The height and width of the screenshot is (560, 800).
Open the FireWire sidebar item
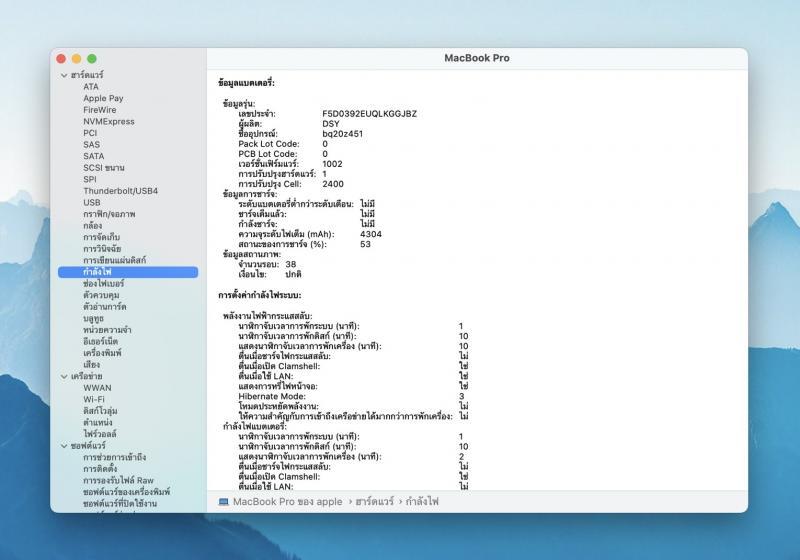(x=99, y=110)
